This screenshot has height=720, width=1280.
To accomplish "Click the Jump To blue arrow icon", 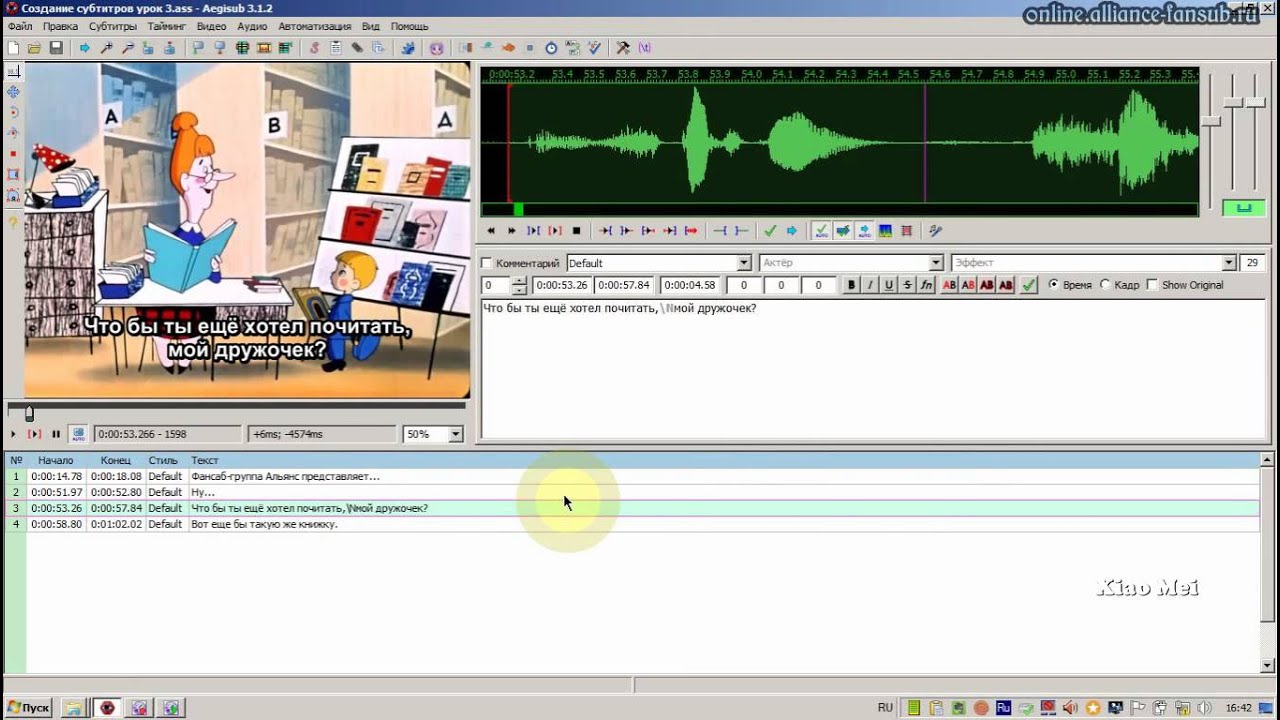I will [x=84, y=48].
